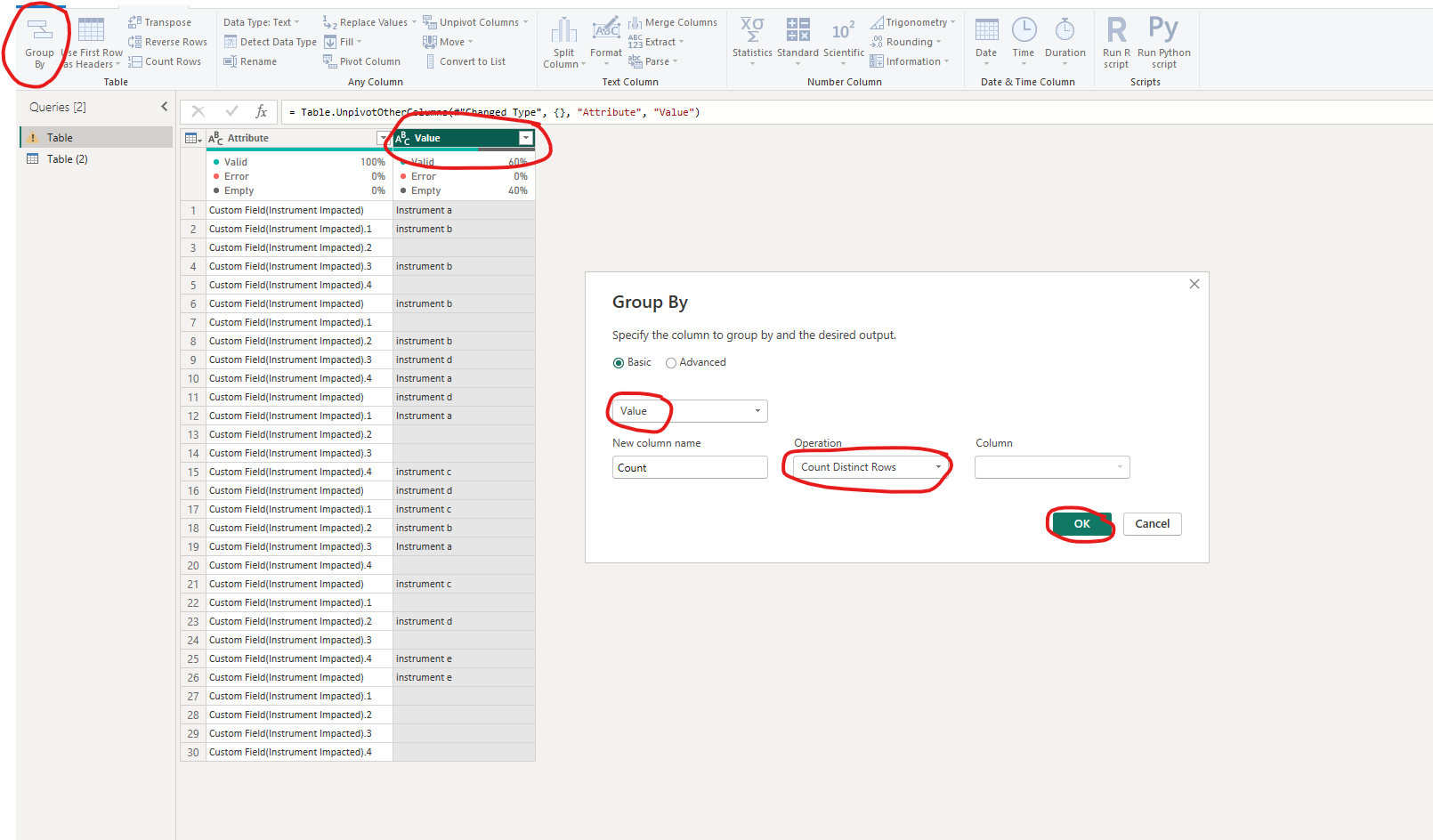Viewport: 1433px width, 840px height.
Task: Click the Time column icon
Action: (1024, 29)
